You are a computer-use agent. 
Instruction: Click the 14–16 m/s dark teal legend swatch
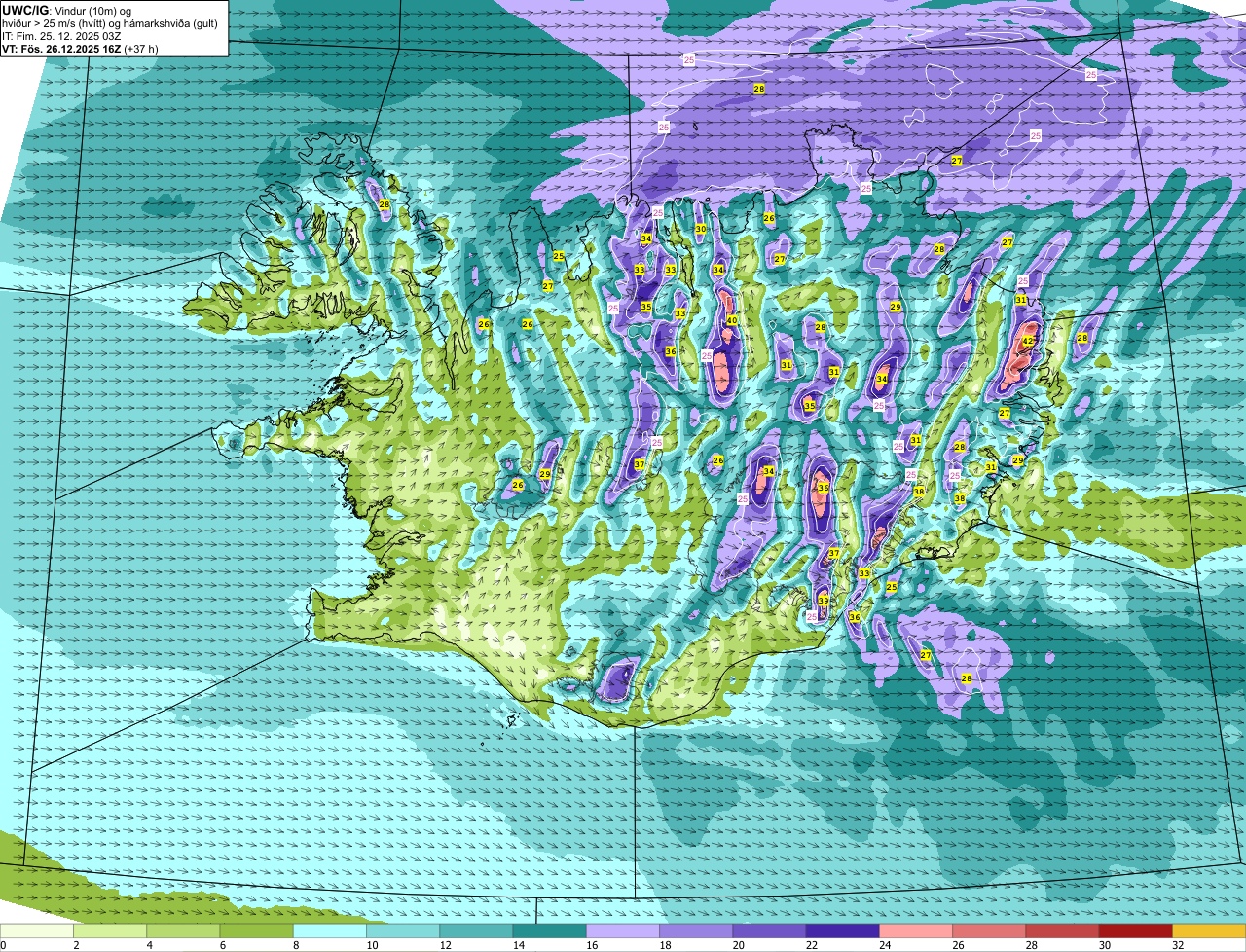tap(550, 932)
